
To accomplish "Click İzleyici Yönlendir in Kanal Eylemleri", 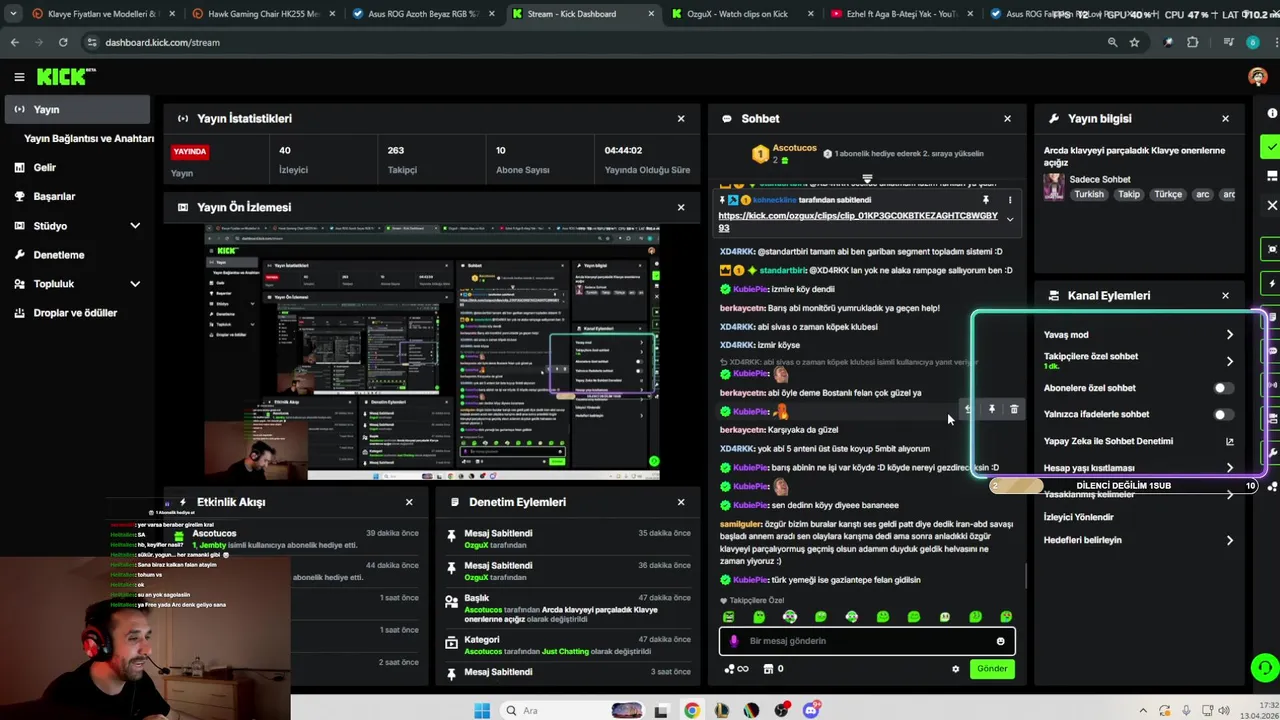I will point(1078,517).
